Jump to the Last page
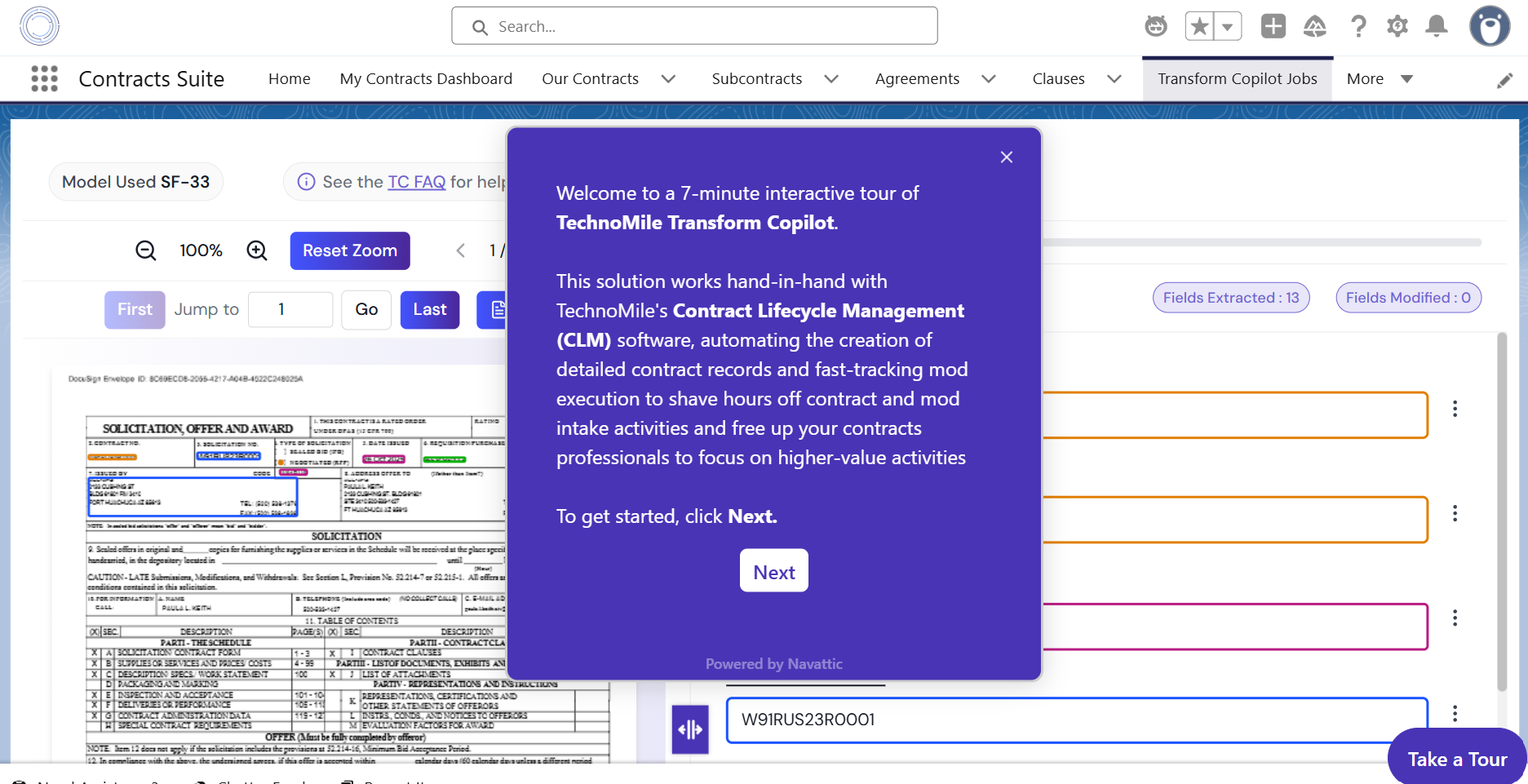The width and height of the screenshot is (1528, 784). coord(430,310)
